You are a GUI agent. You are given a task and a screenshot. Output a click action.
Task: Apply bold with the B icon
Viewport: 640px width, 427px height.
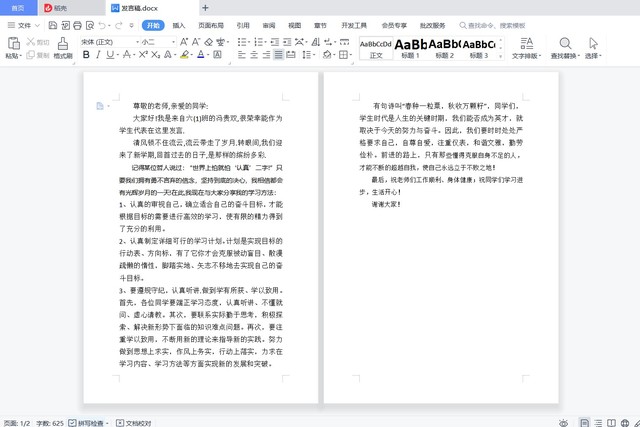click(x=86, y=55)
